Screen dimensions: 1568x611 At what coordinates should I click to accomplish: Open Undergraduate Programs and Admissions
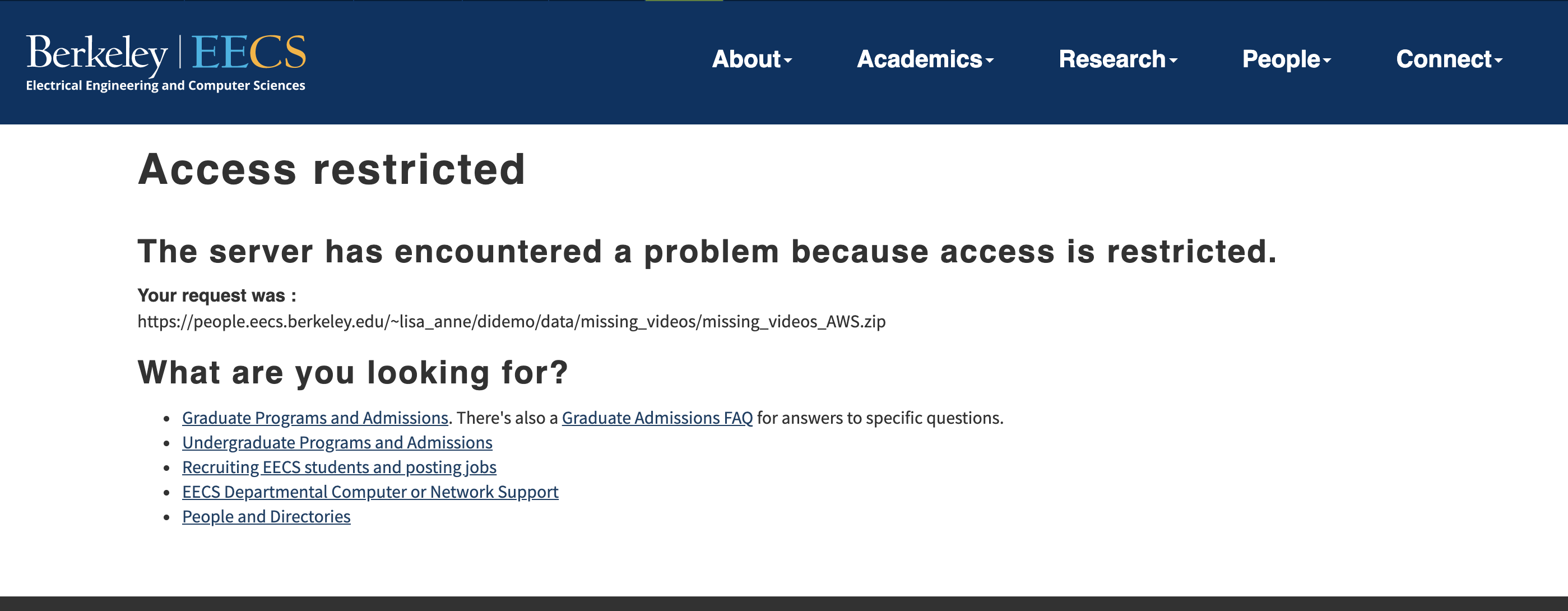coord(337,442)
